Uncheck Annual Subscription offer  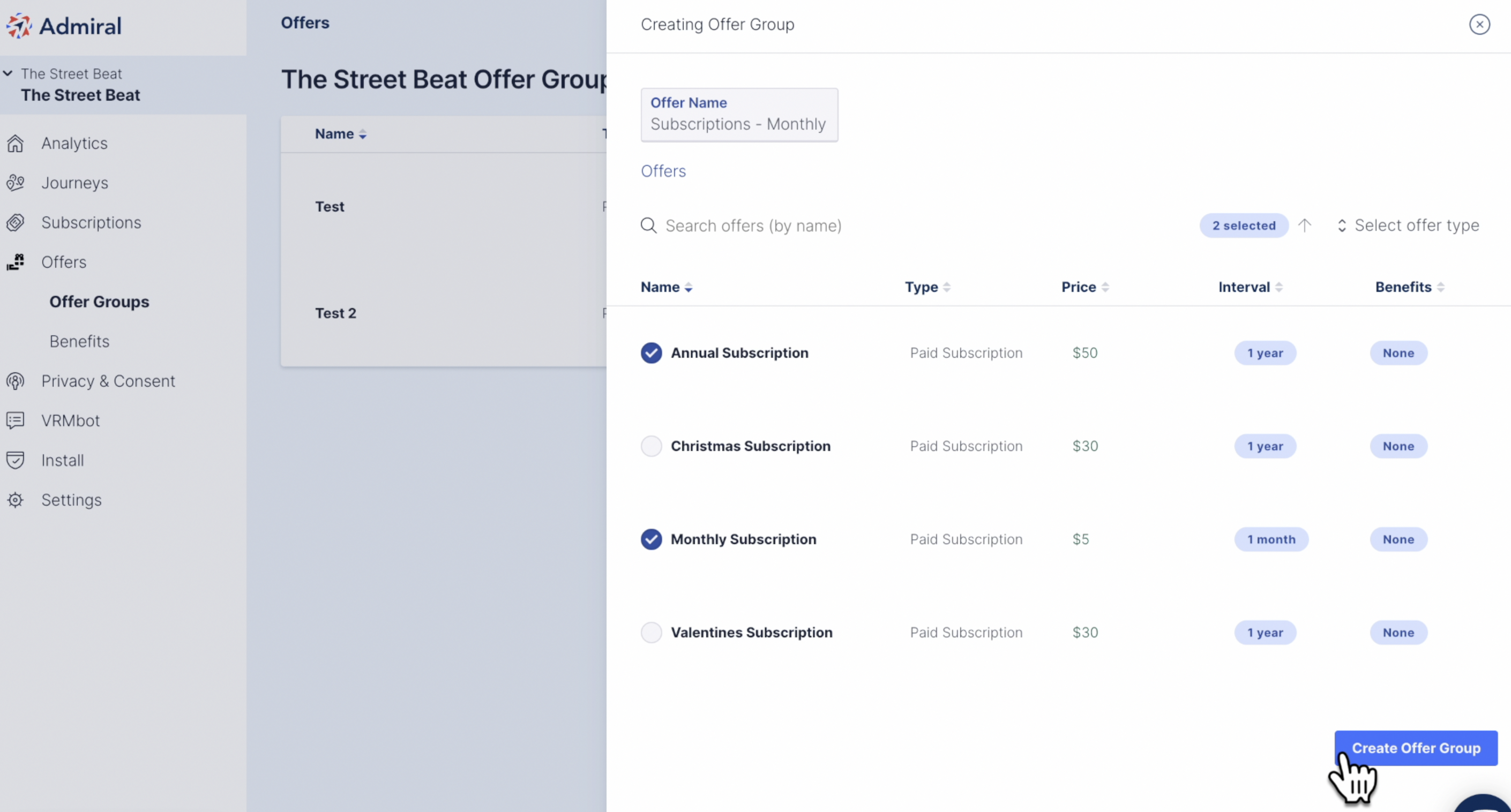[651, 353]
